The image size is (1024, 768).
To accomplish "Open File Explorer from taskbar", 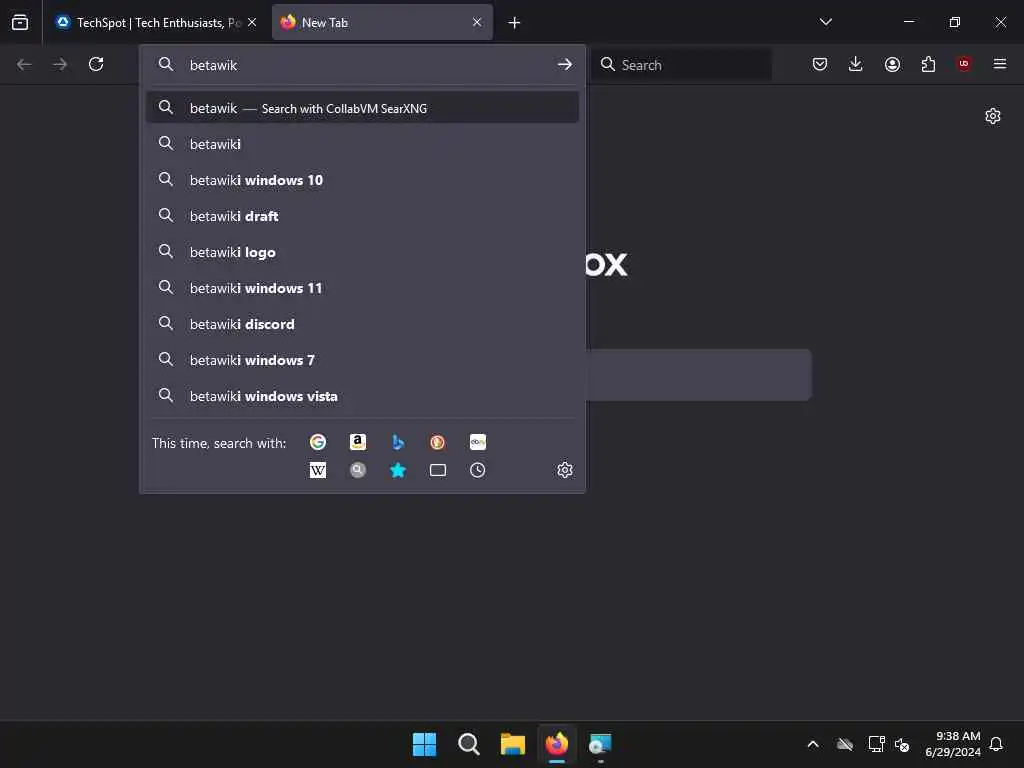I will click(x=513, y=744).
